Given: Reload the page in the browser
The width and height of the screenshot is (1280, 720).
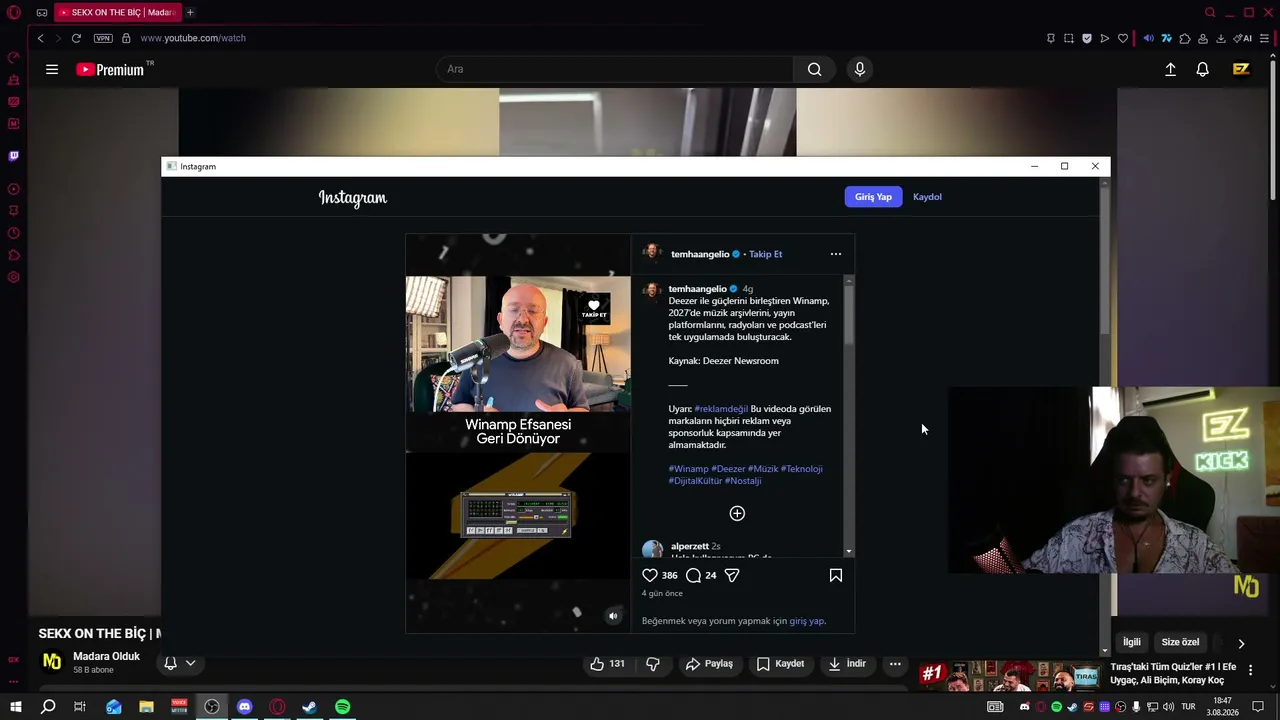Looking at the screenshot, I should (x=76, y=38).
